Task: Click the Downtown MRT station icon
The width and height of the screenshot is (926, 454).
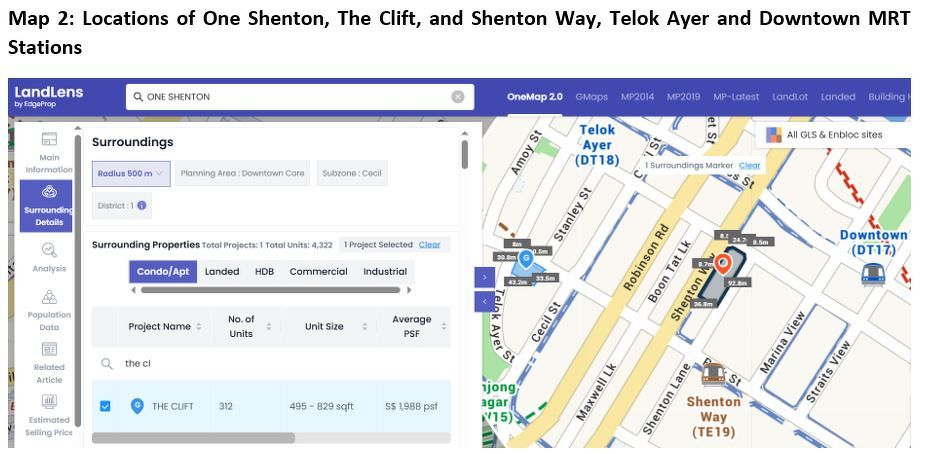Action: [873, 272]
